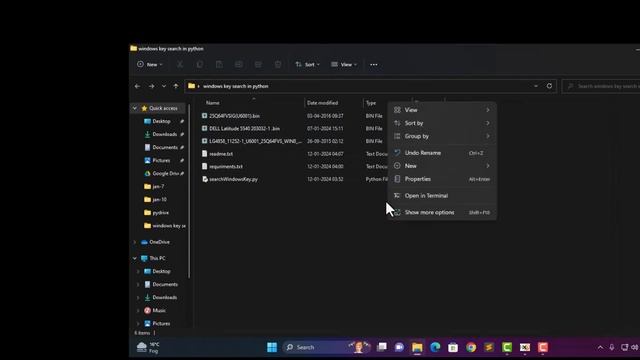Image resolution: width=640 pixels, height=360 pixels.
Task: Choose Open in Terminal in context menu
Action: pos(442,196)
